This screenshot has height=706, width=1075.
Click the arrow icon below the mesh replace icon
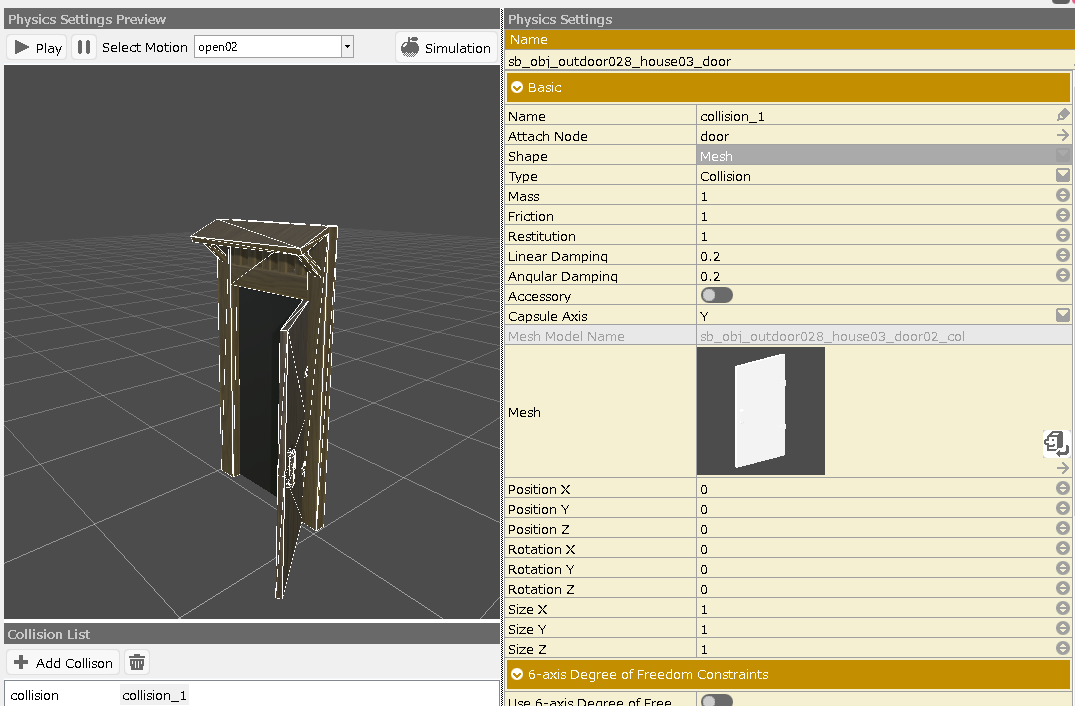(1063, 468)
